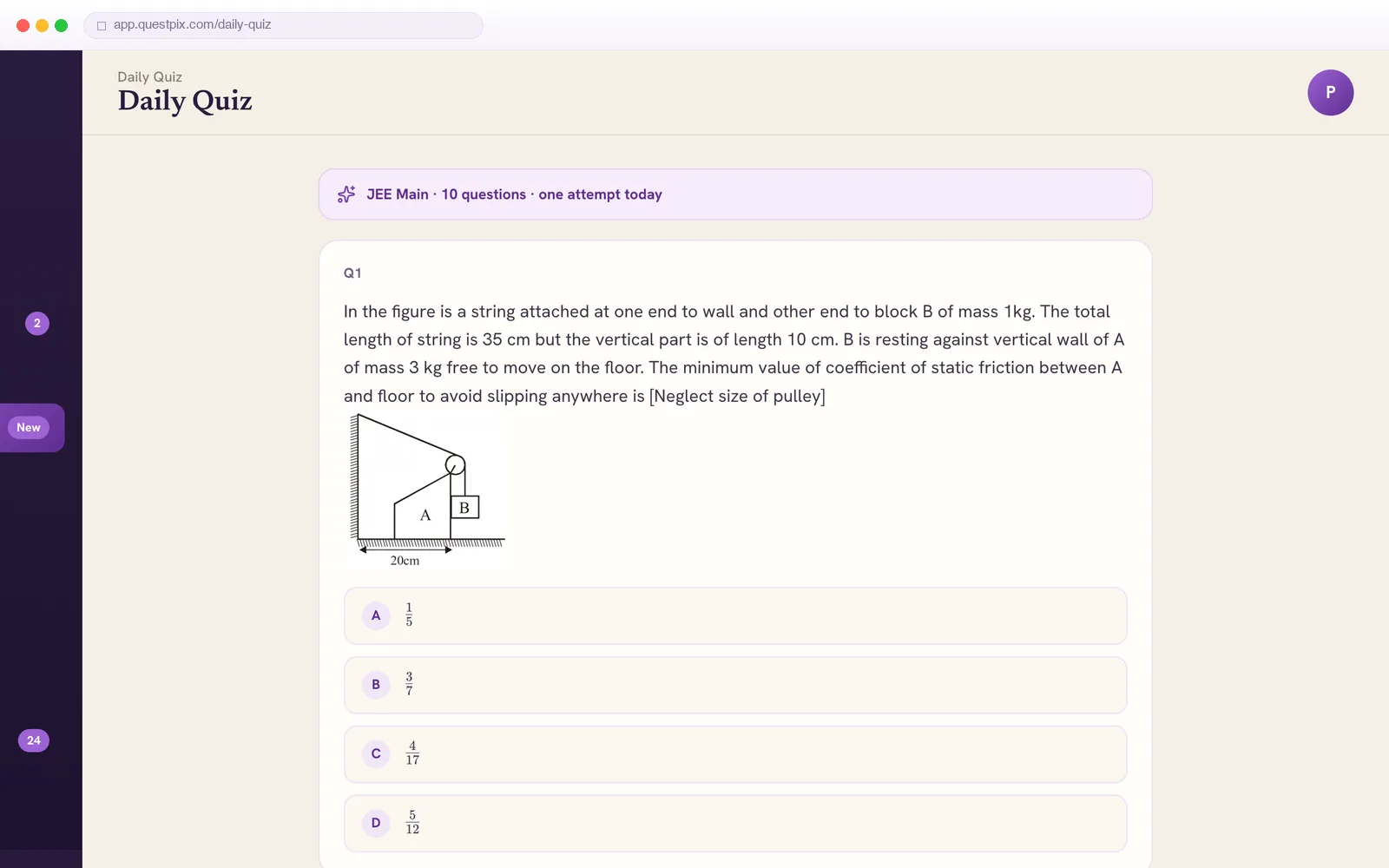Open the profile avatar labeled P
The width and height of the screenshot is (1389, 868).
coord(1330,92)
